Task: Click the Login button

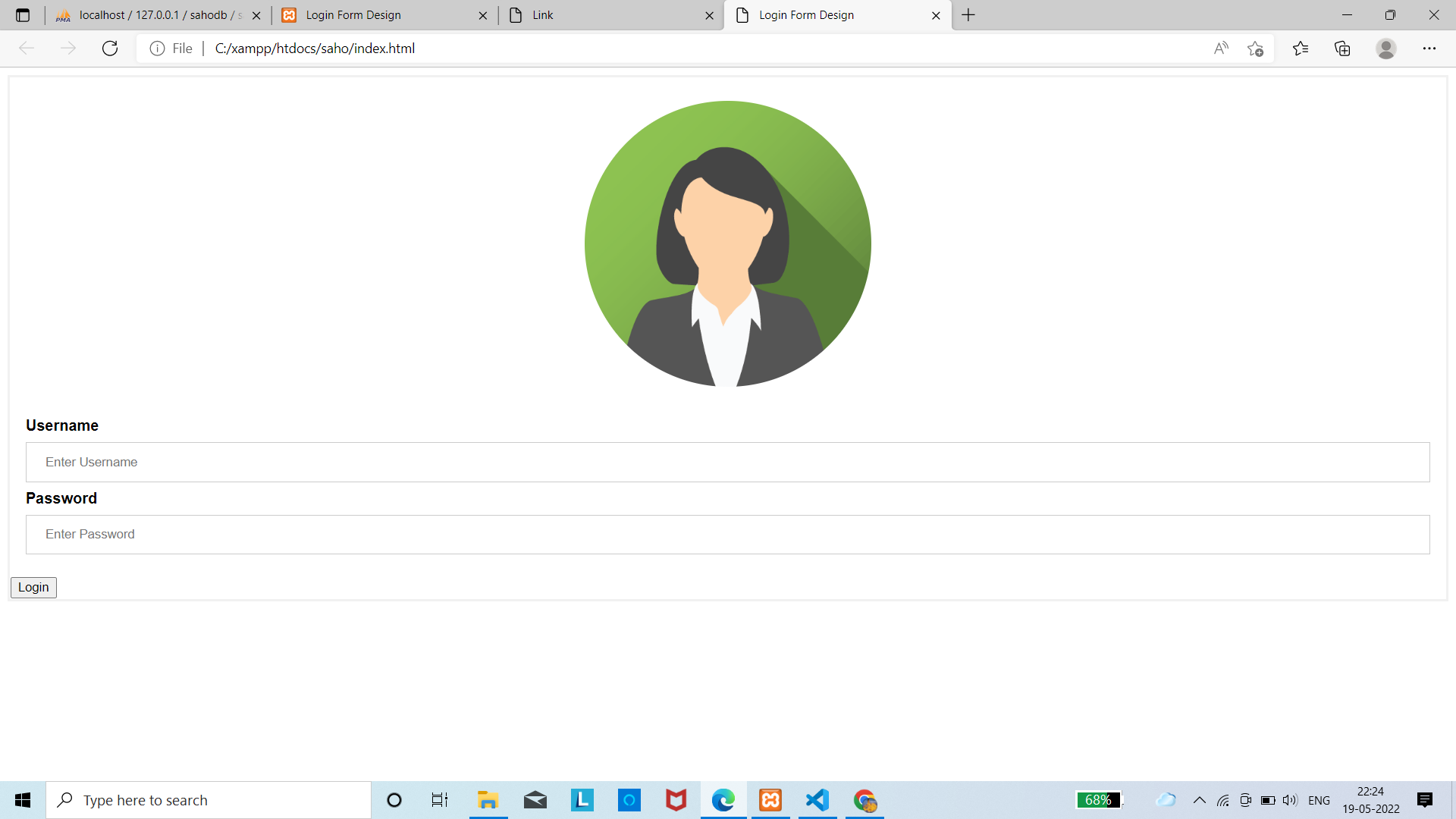Action: pos(33,587)
